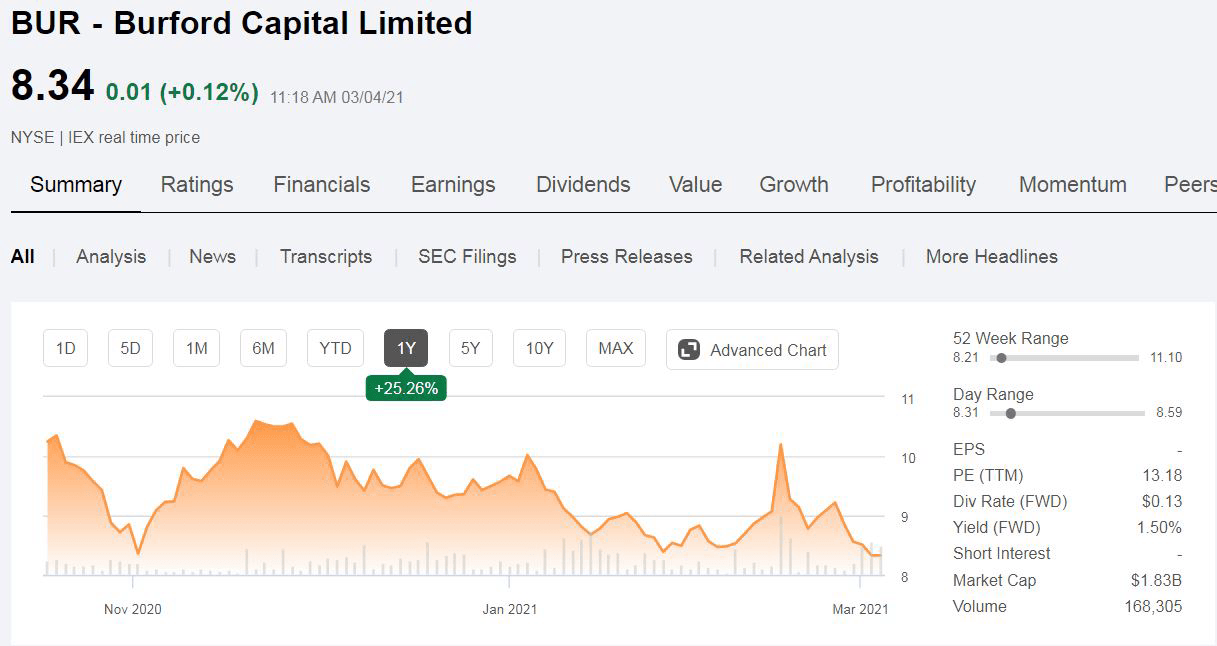Screen dimensions: 1217x646
Task: Select the 1Y chart range
Action: pos(406,348)
